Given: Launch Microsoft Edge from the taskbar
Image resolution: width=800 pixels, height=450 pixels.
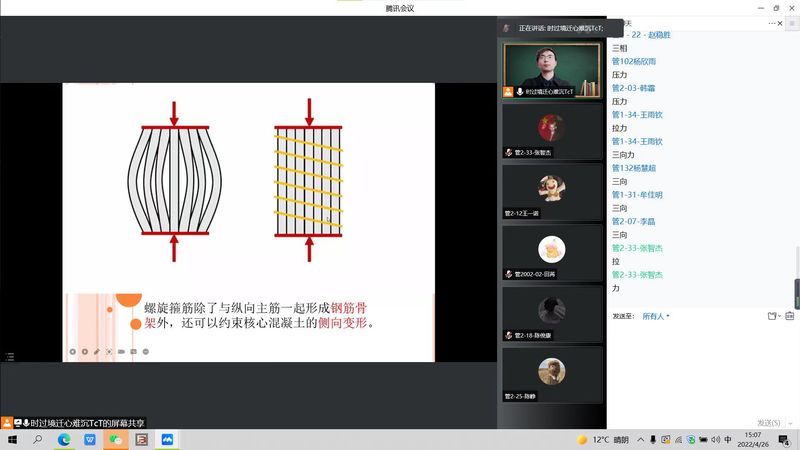Looking at the screenshot, I should tap(64, 439).
